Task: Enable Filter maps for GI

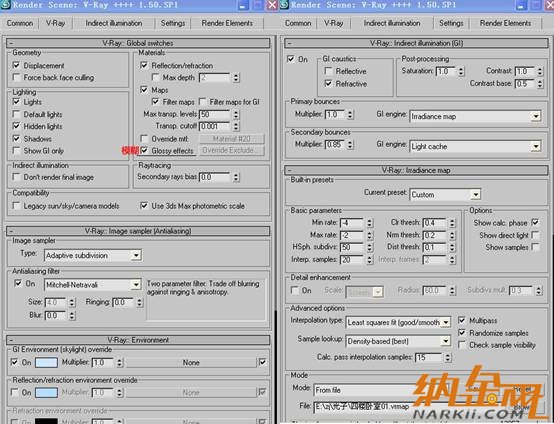Action: click(202, 102)
